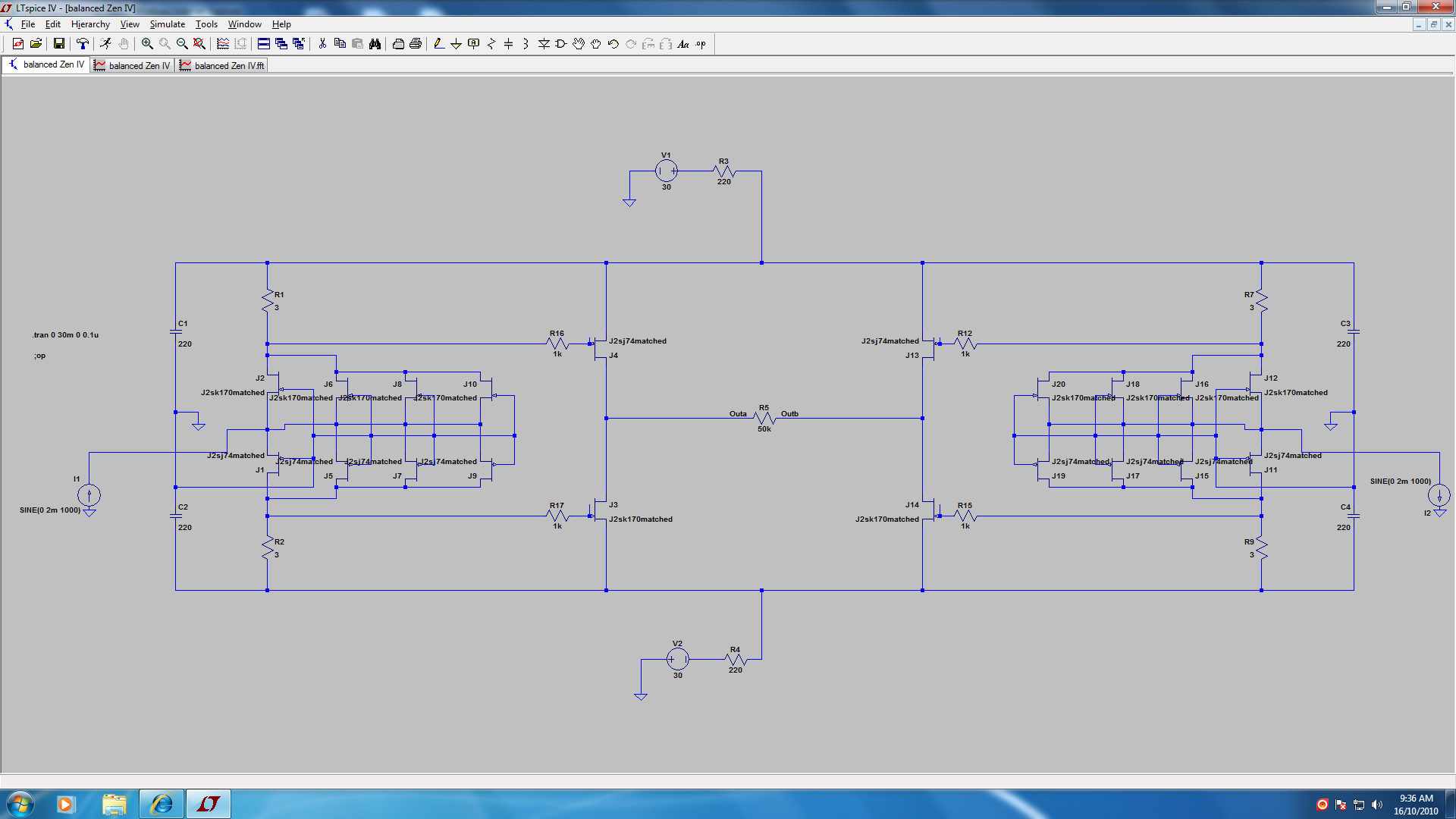Open Windows Start button
The image size is (1456, 819).
point(20,804)
